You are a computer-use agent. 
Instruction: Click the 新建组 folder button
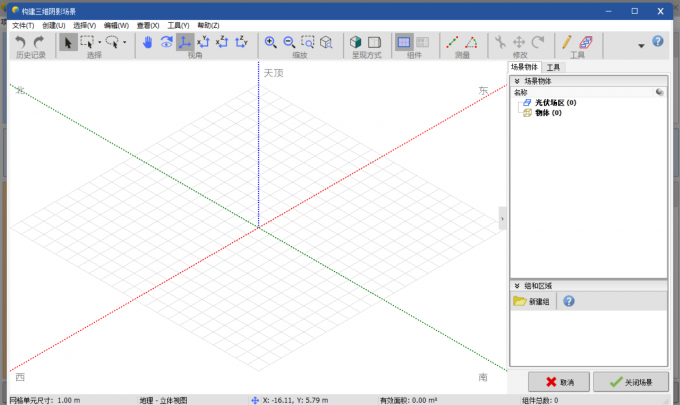532,301
